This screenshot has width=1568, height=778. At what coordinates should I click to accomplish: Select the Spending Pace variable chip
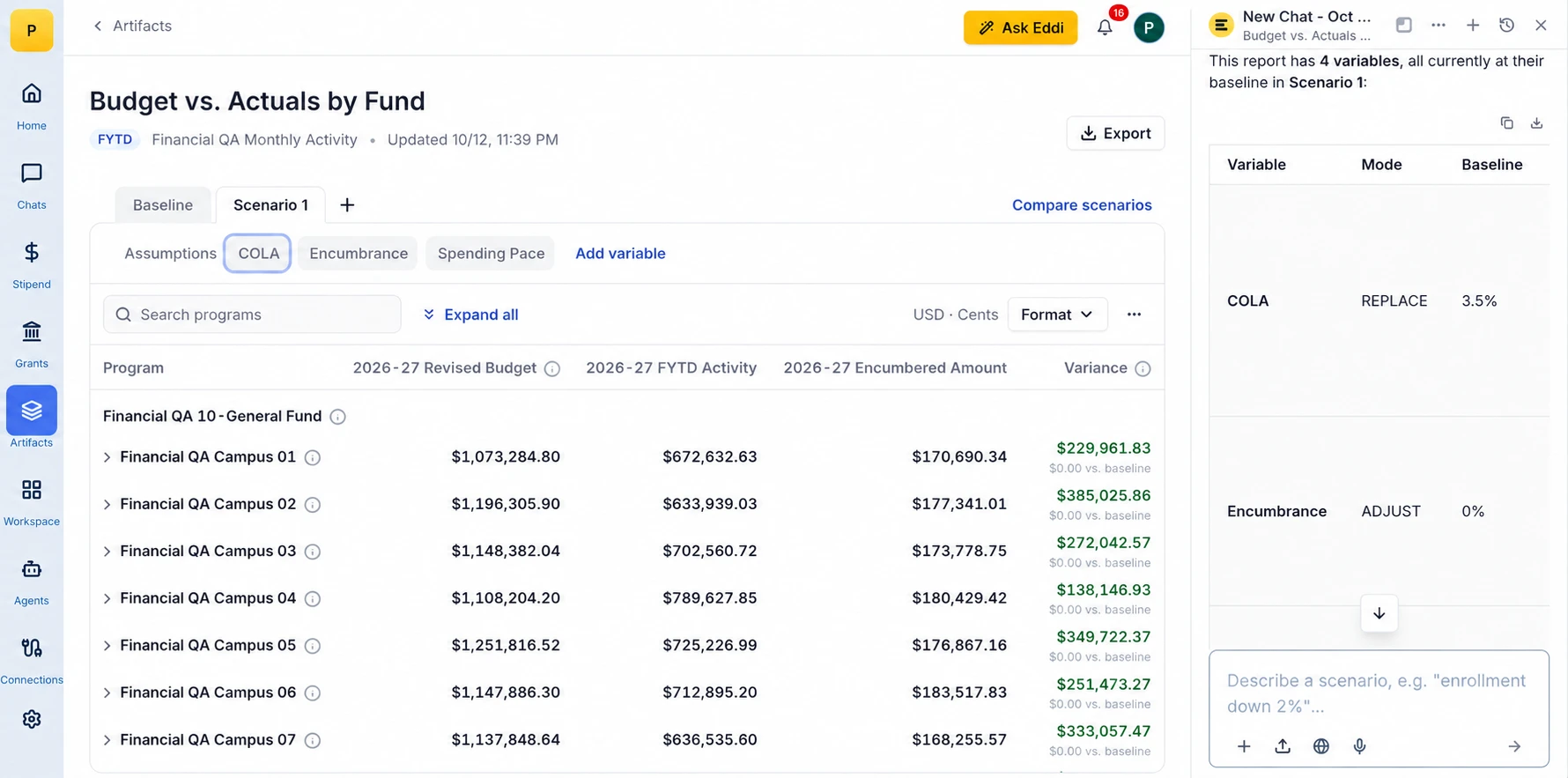pyautogui.click(x=491, y=254)
